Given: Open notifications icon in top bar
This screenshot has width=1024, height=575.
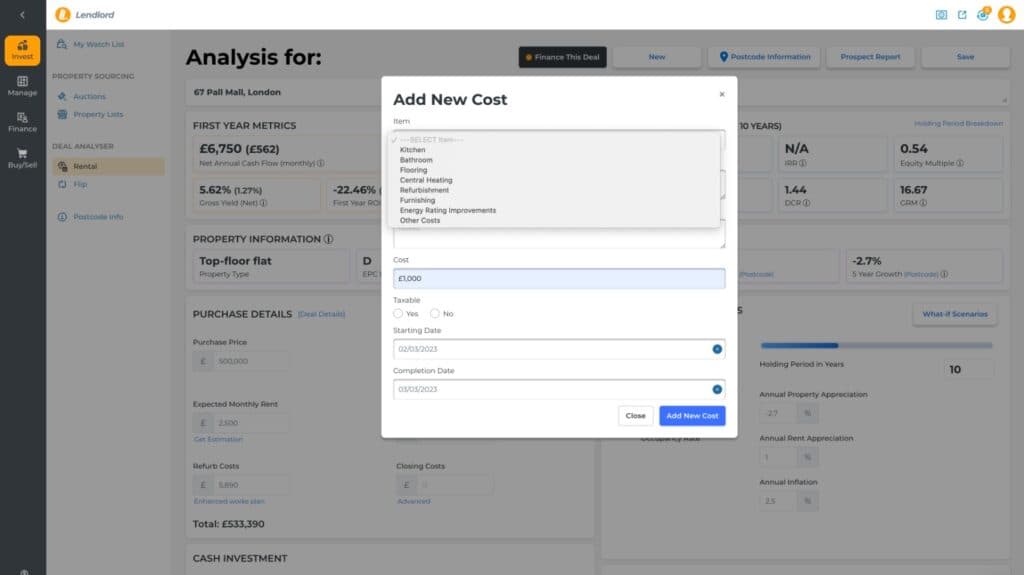Looking at the screenshot, I should coord(983,14).
